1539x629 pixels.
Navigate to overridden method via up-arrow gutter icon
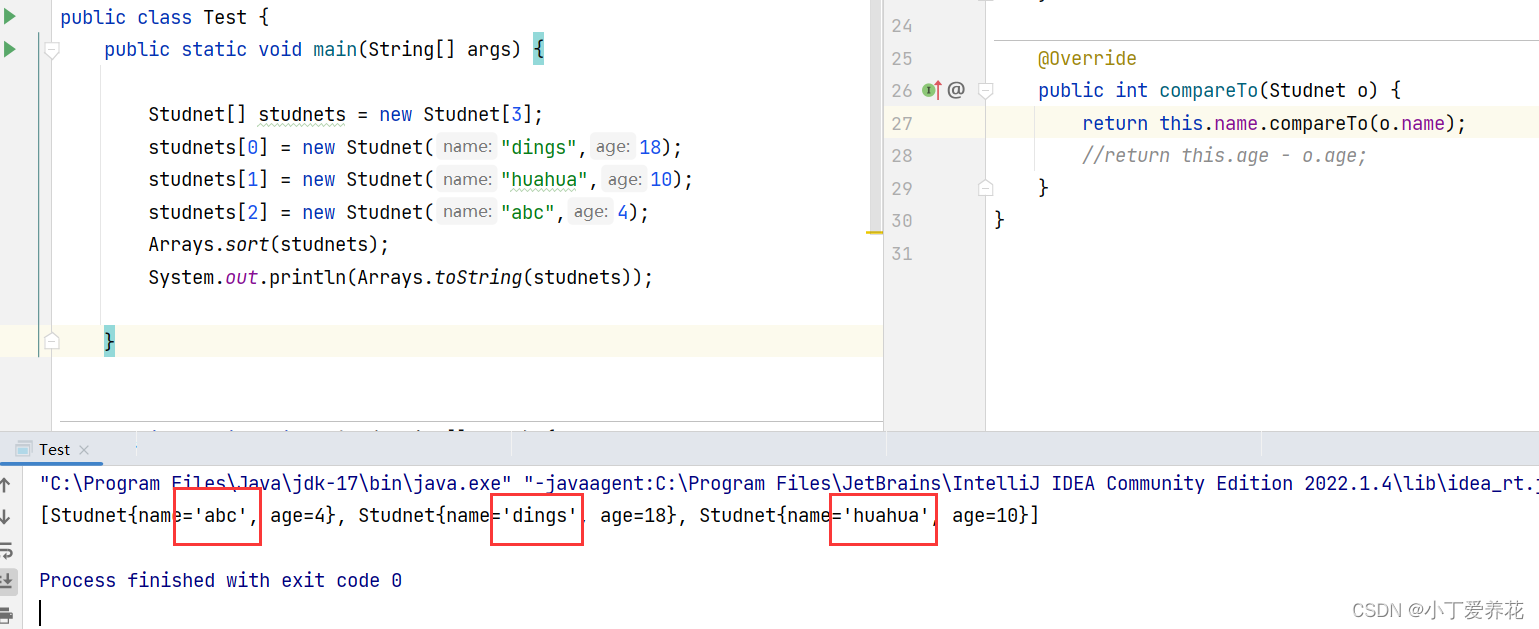click(x=939, y=89)
